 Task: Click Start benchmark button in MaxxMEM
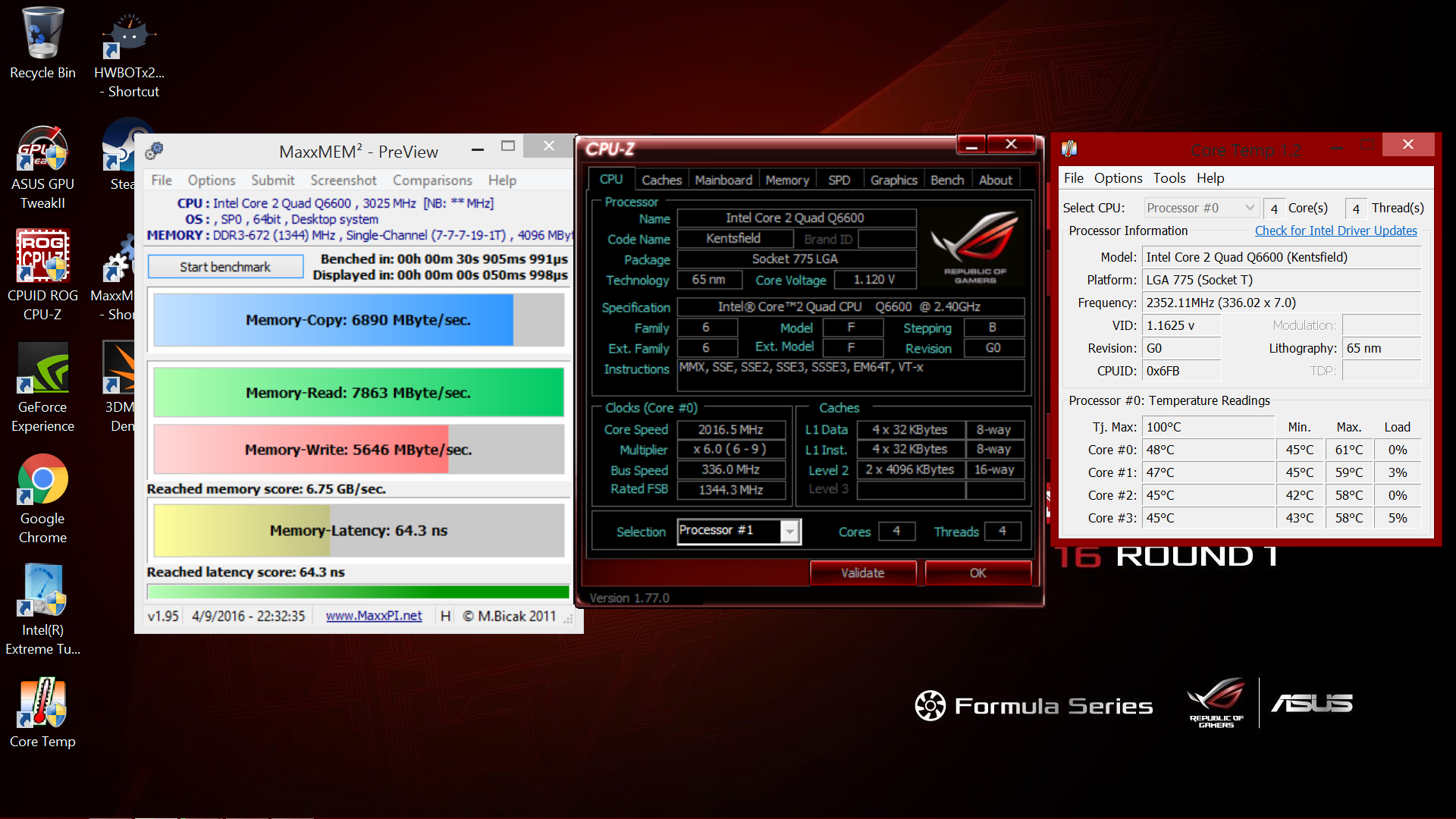pos(225,267)
